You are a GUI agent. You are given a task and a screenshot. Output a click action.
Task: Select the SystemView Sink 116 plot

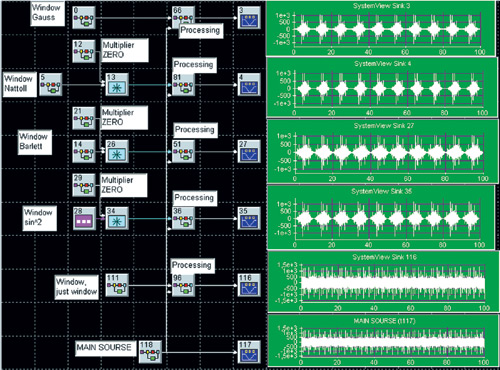[x=383, y=282]
